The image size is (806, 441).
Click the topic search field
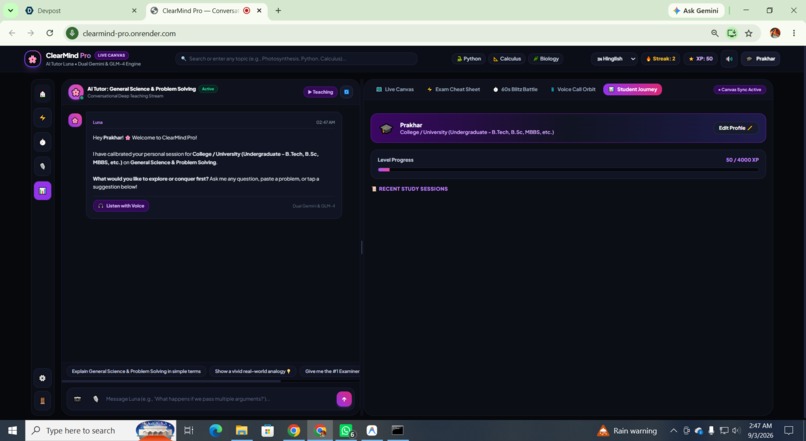(x=297, y=59)
